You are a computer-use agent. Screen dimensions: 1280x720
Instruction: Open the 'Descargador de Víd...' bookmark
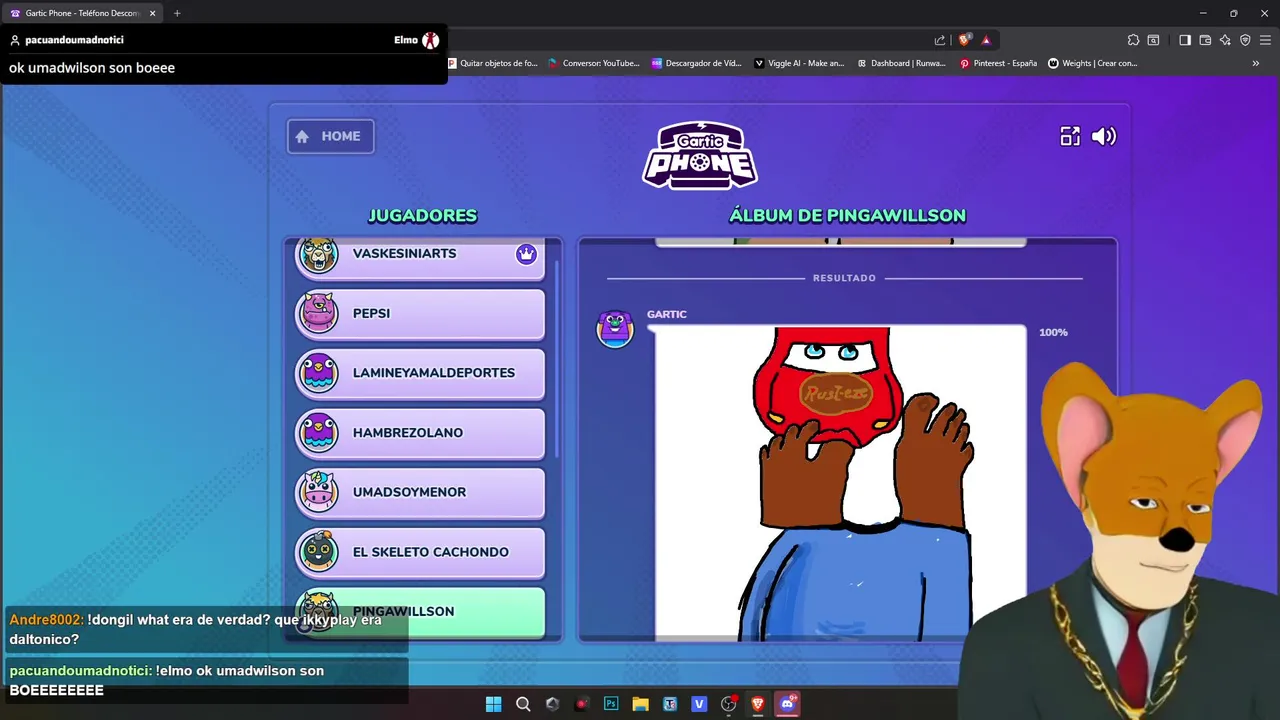pos(697,63)
